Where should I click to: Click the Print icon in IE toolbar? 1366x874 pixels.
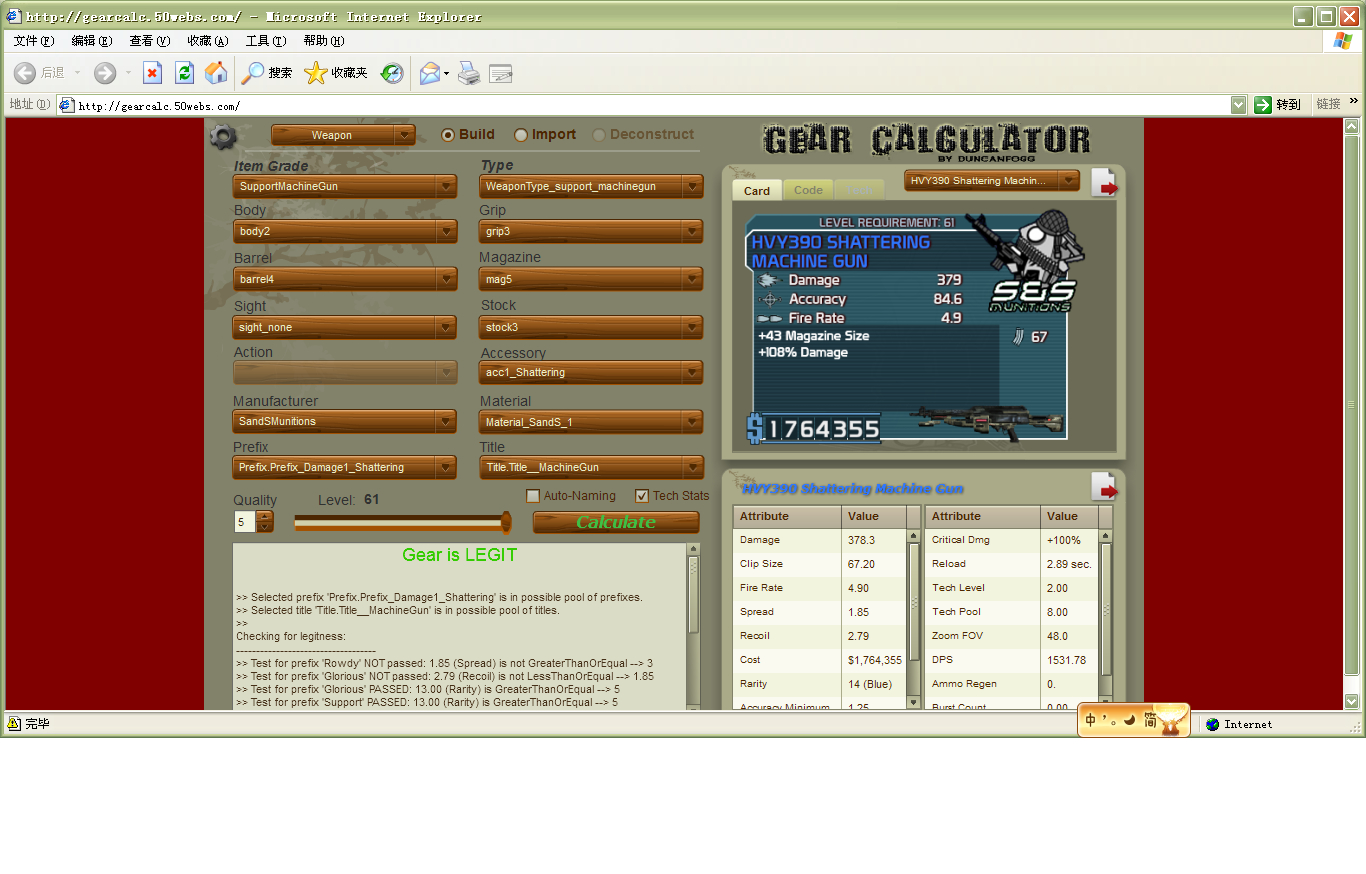469,73
